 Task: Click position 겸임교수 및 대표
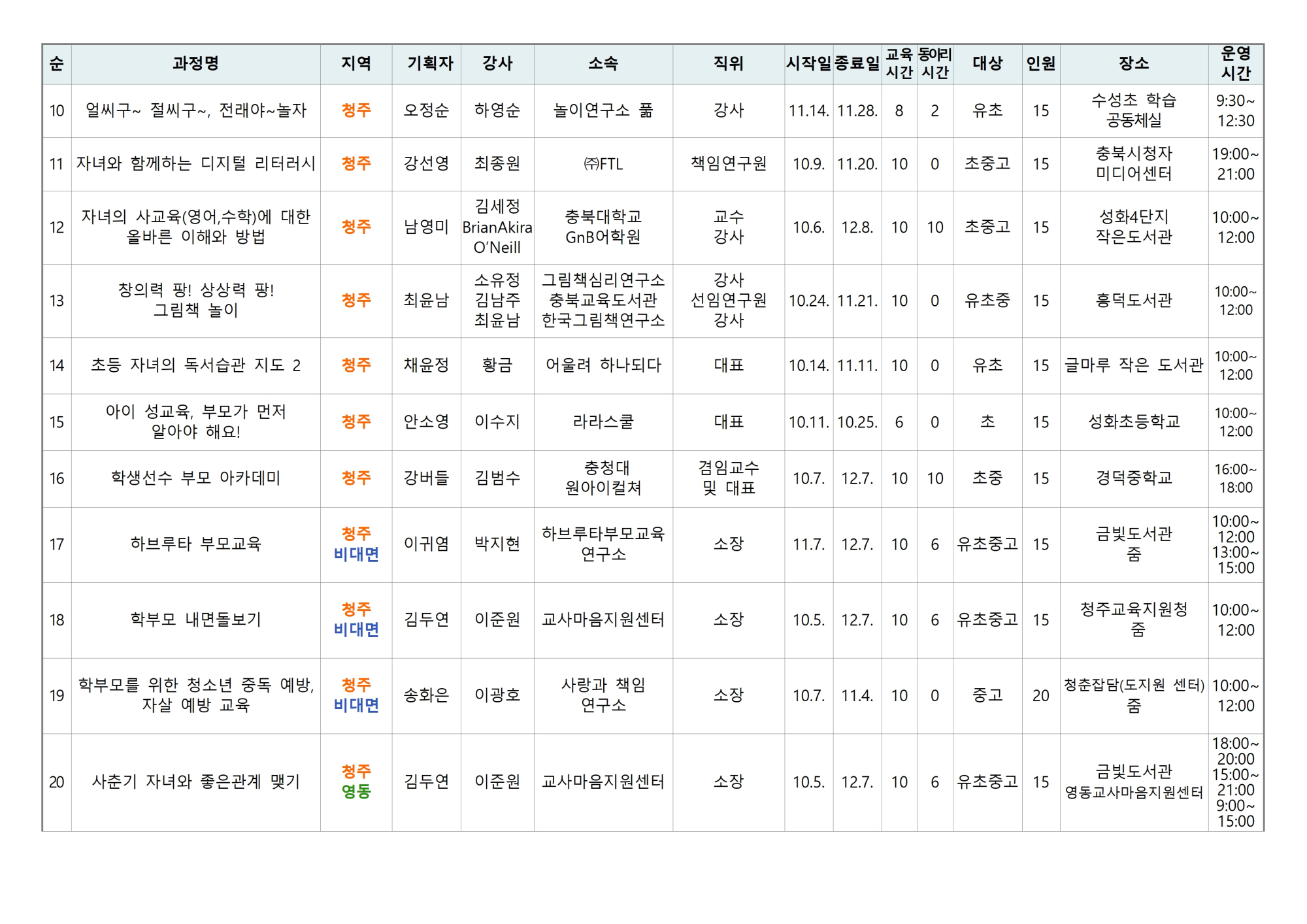(729, 478)
